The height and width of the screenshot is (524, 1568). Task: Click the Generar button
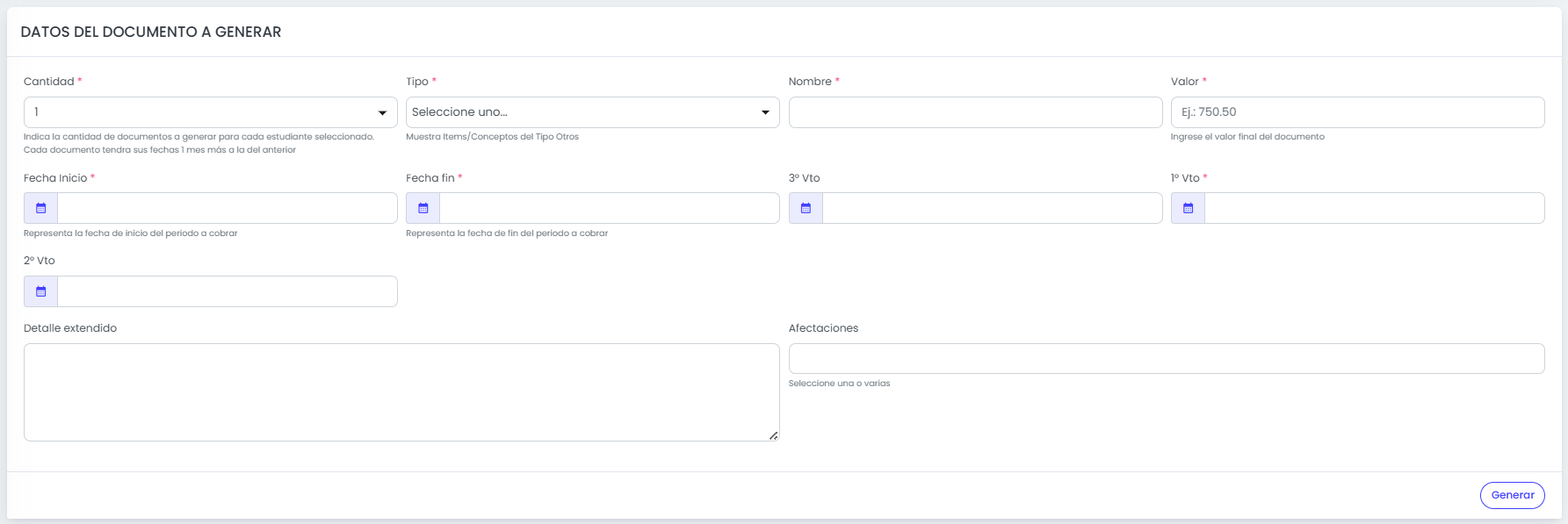coord(1513,495)
